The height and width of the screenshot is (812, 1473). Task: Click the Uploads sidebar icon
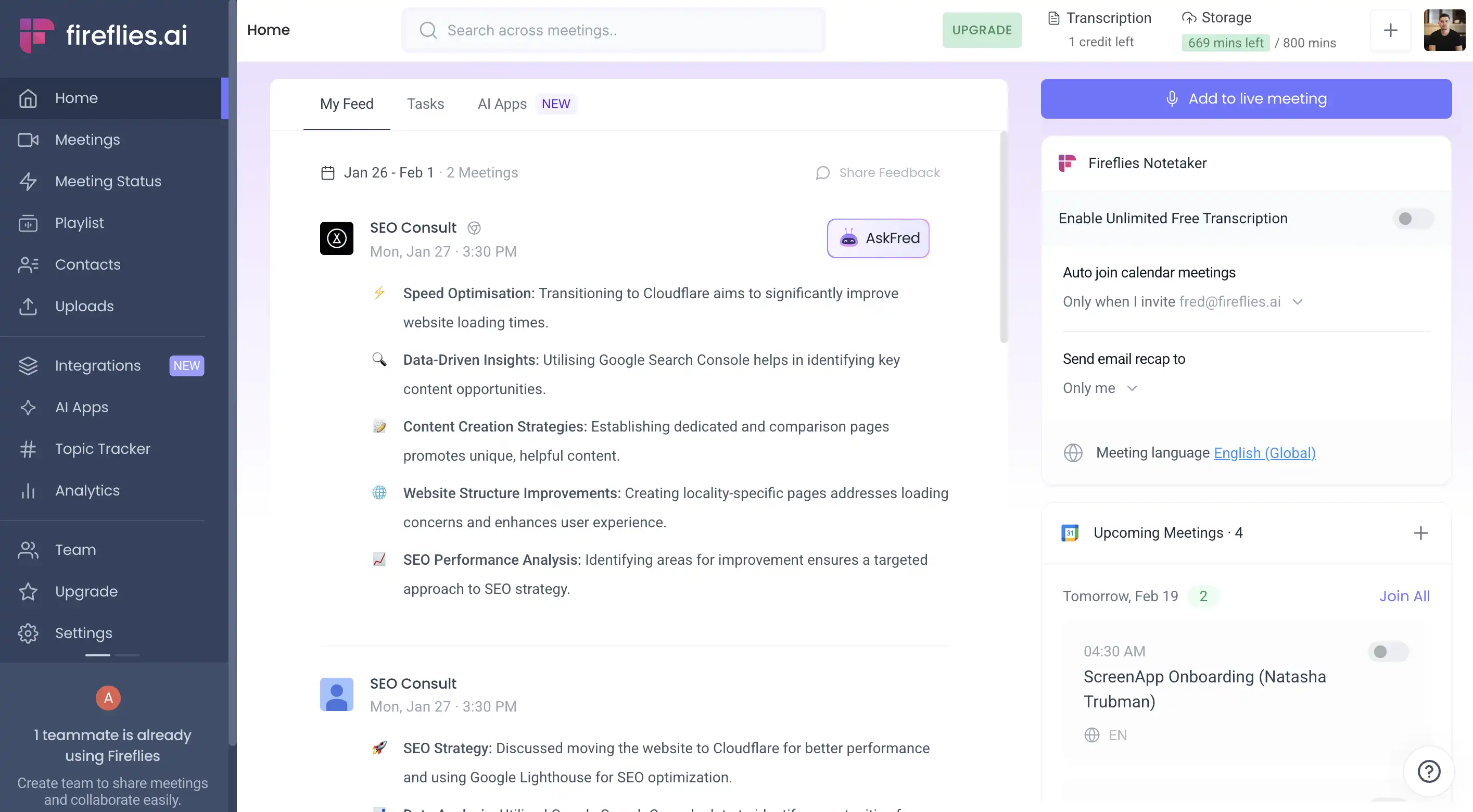pos(28,307)
